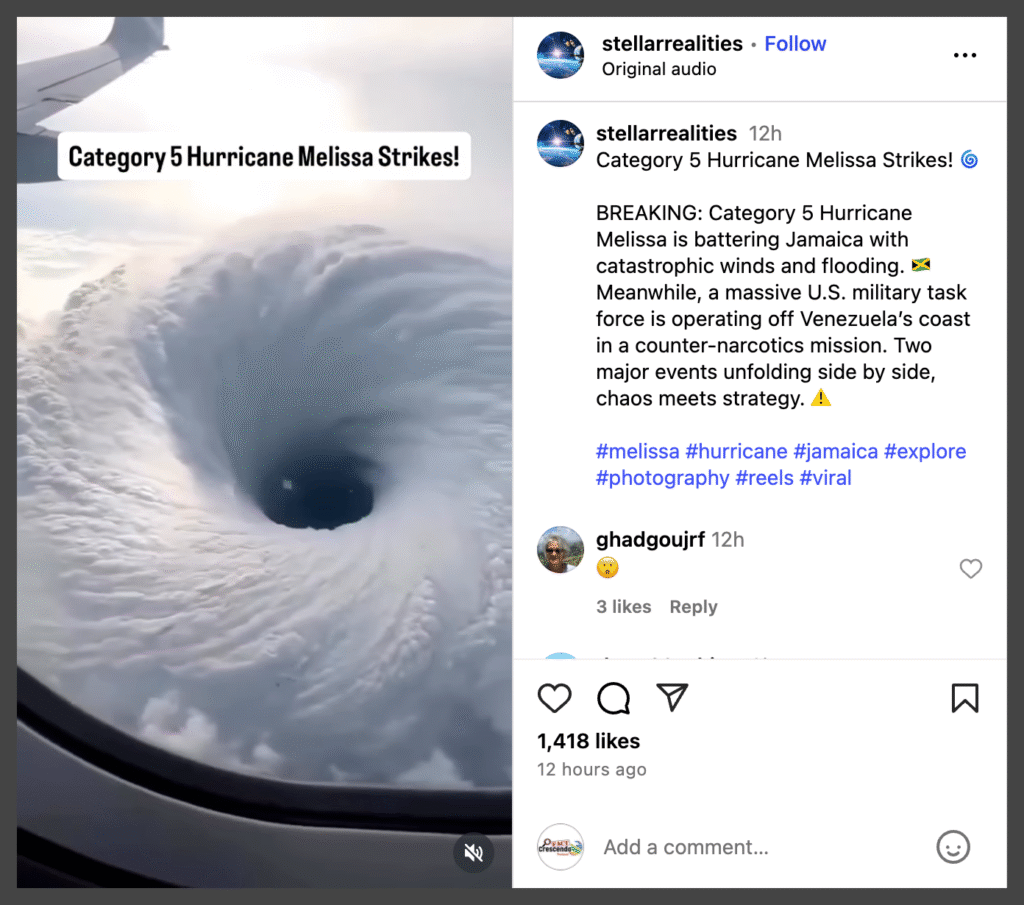Open the #melissa hashtag

tap(637, 451)
